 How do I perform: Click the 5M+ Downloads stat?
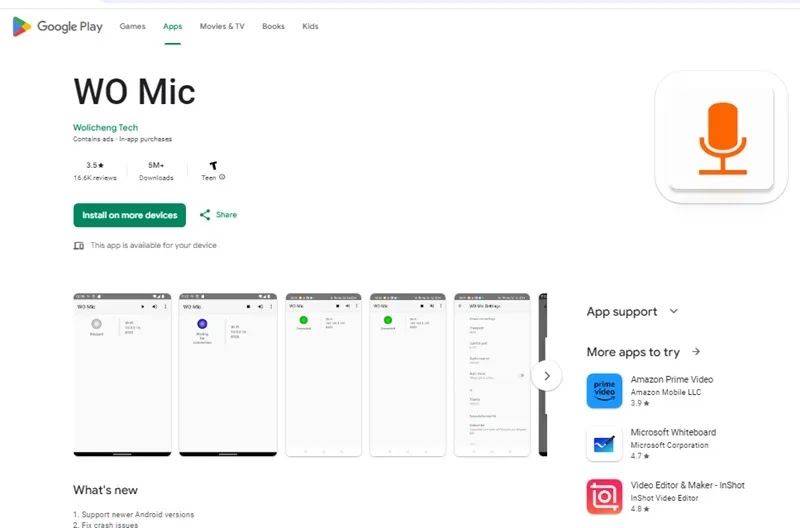[x=156, y=171]
